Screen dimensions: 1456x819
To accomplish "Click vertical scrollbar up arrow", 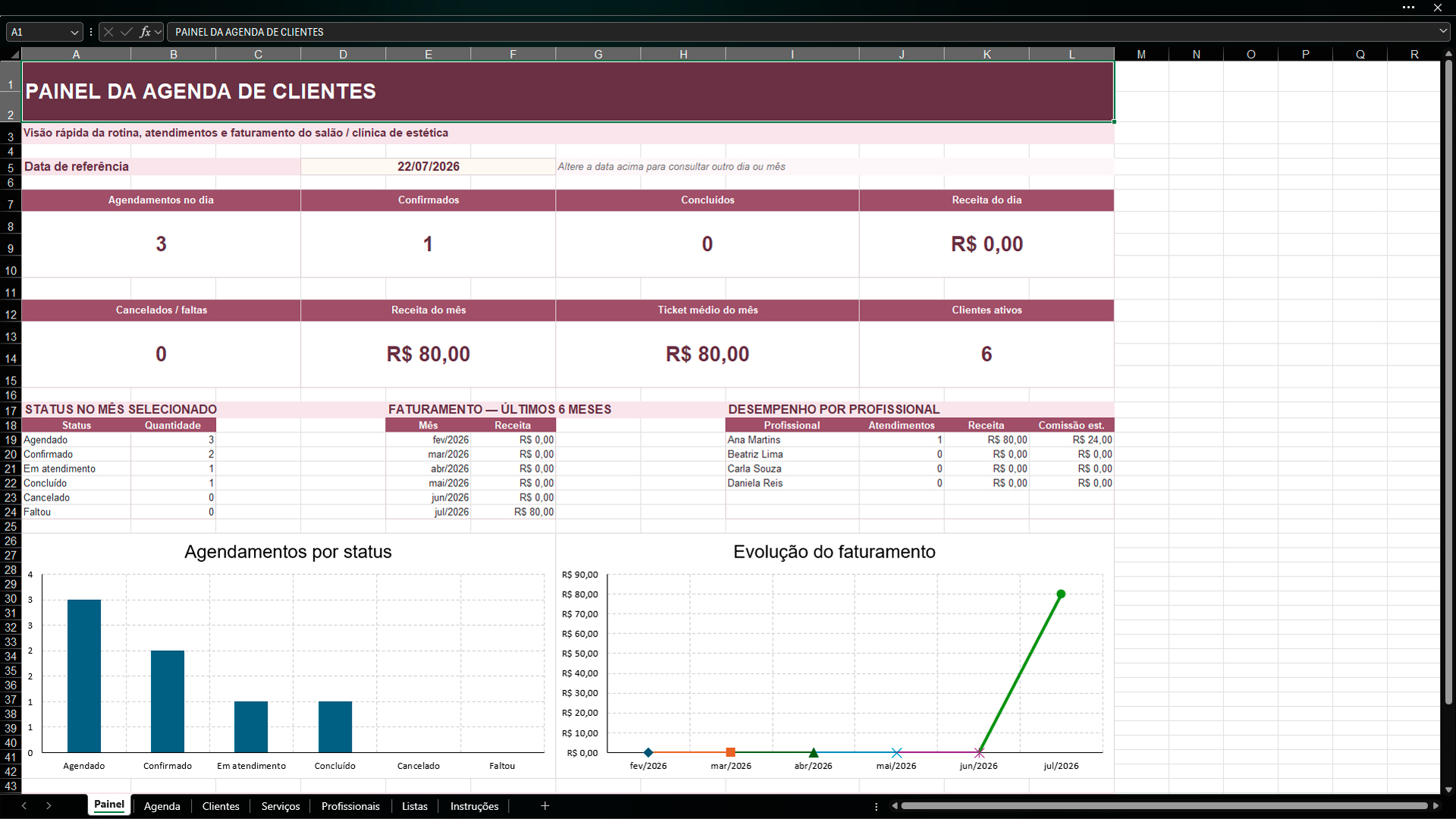I will [1448, 54].
